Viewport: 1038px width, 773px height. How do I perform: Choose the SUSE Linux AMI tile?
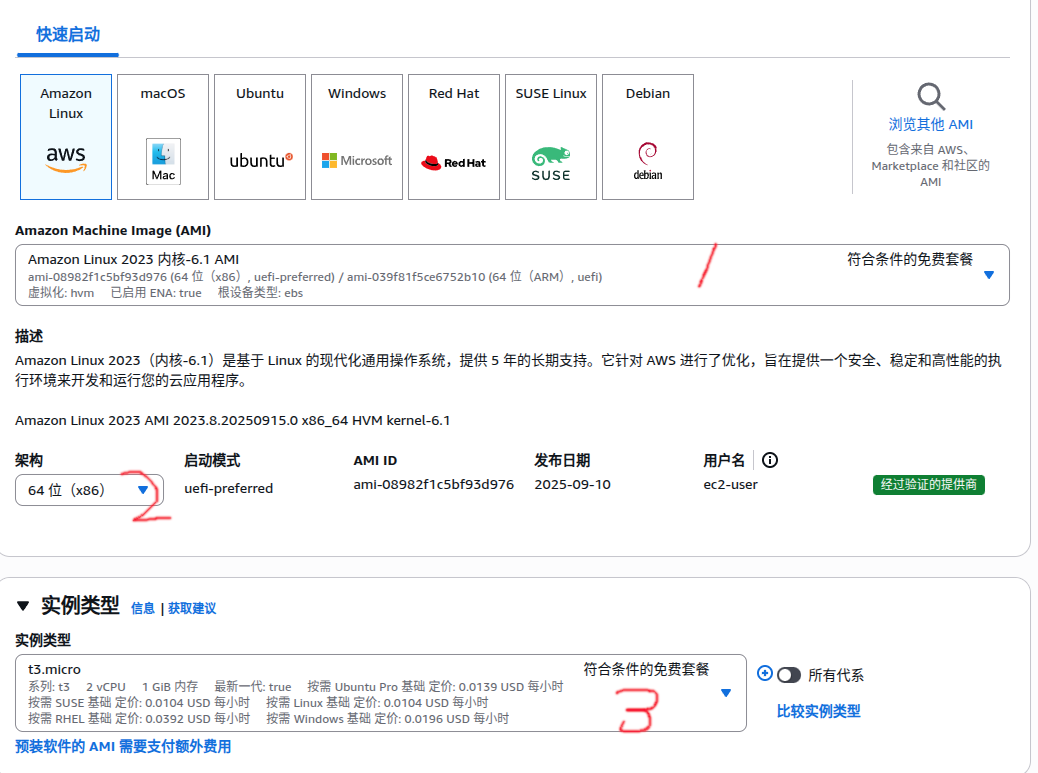[551, 137]
